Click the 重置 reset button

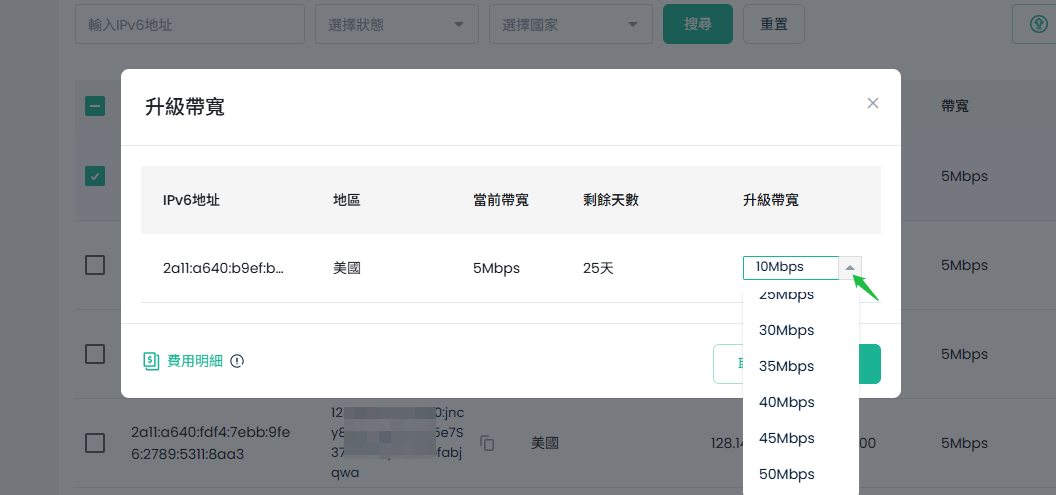click(x=774, y=24)
